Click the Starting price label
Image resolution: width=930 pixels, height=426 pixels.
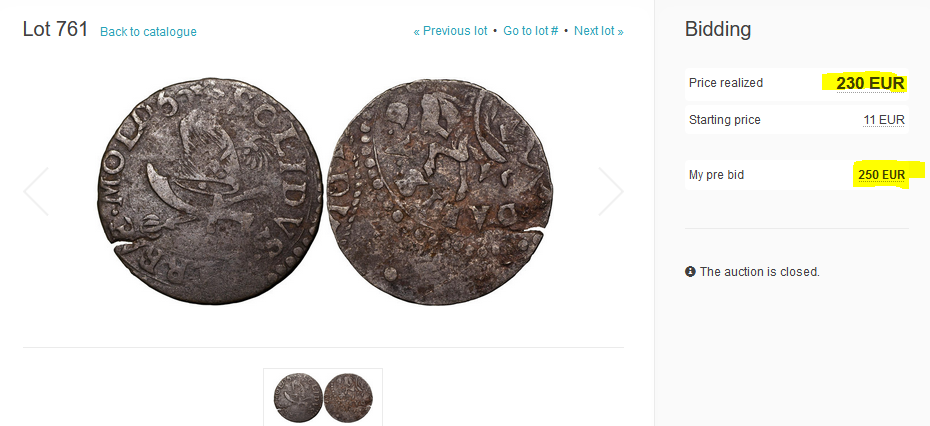pos(725,120)
